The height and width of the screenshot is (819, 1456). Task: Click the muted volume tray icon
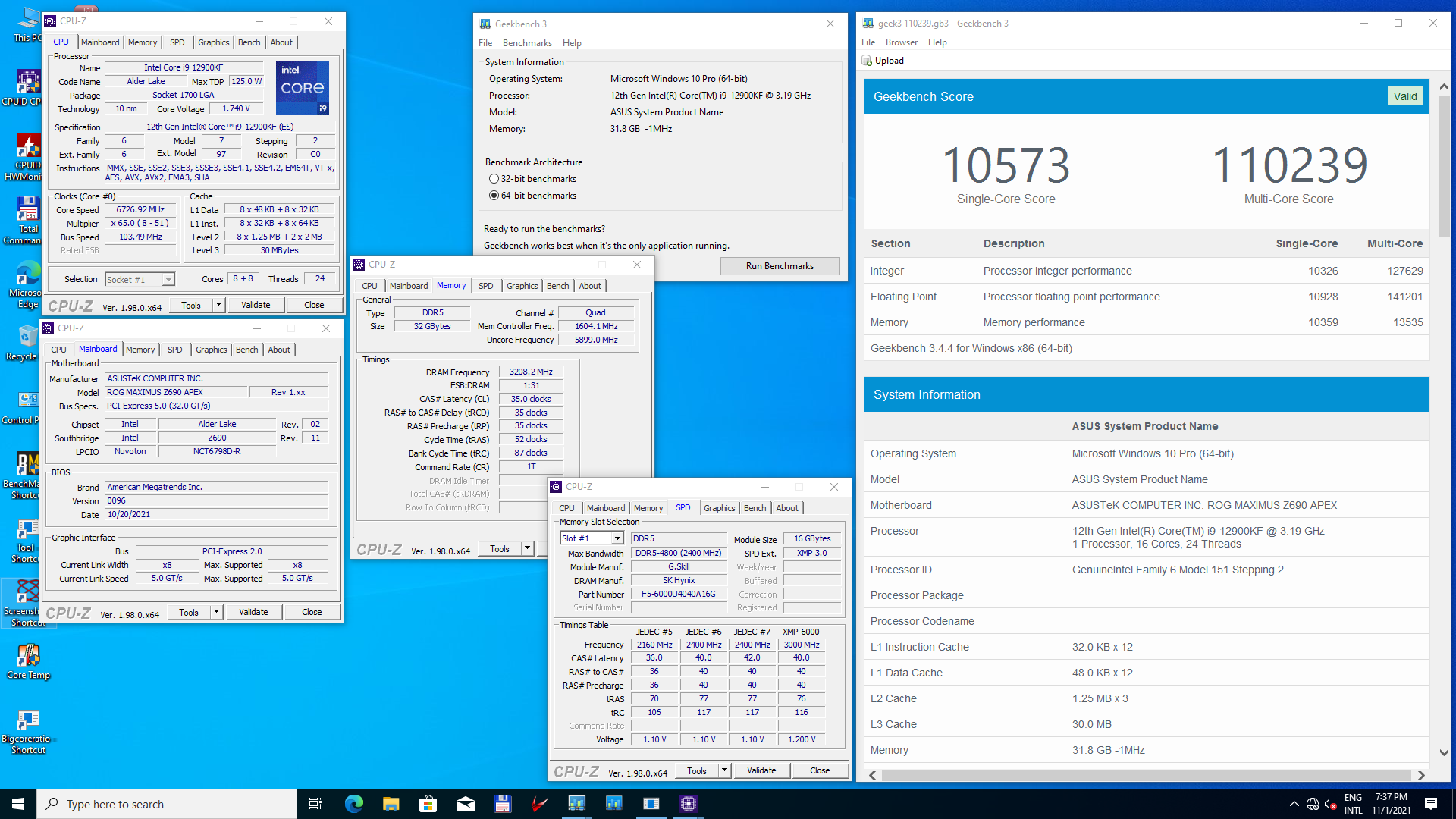(1330, 804)
